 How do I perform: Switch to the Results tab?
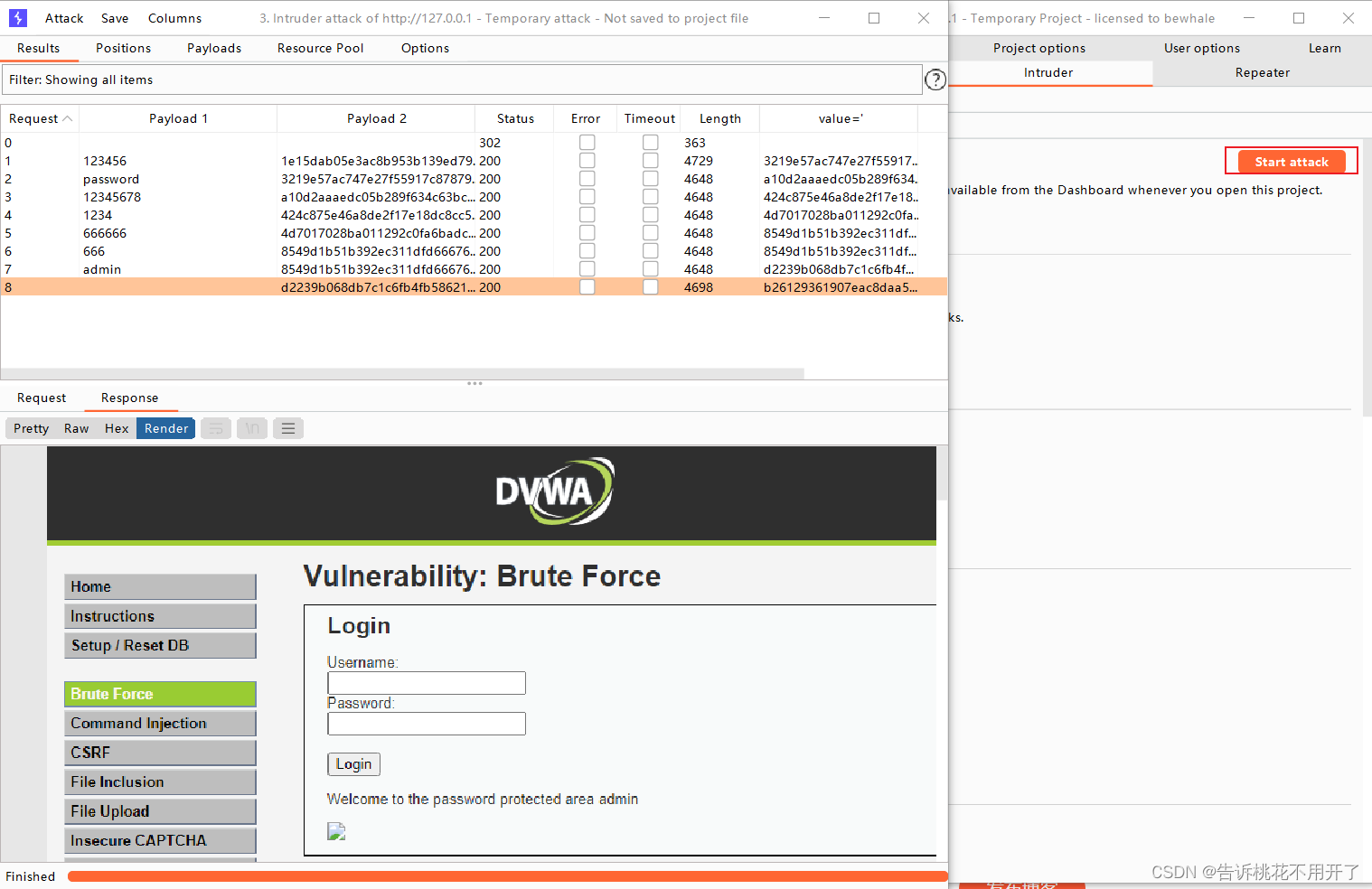38,48
